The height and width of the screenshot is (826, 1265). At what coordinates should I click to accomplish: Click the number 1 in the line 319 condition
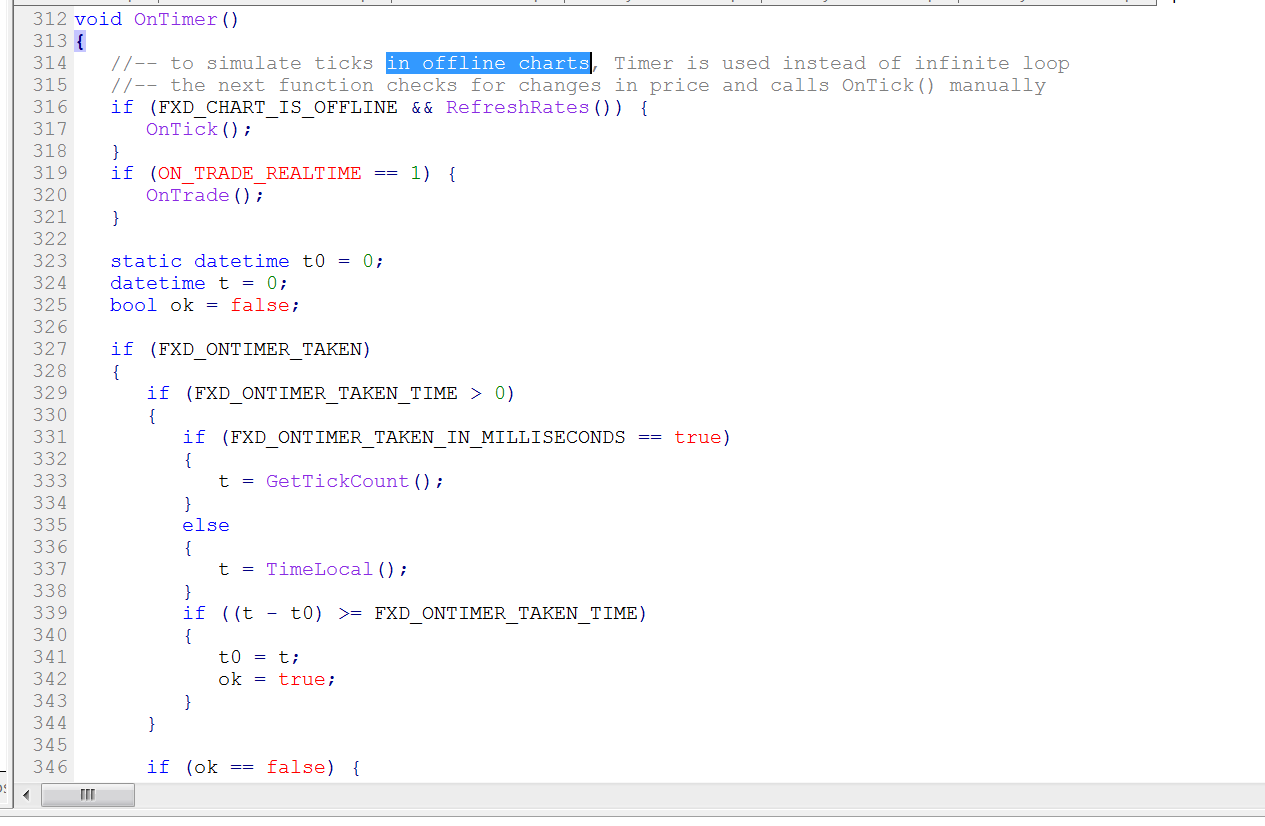416,173
